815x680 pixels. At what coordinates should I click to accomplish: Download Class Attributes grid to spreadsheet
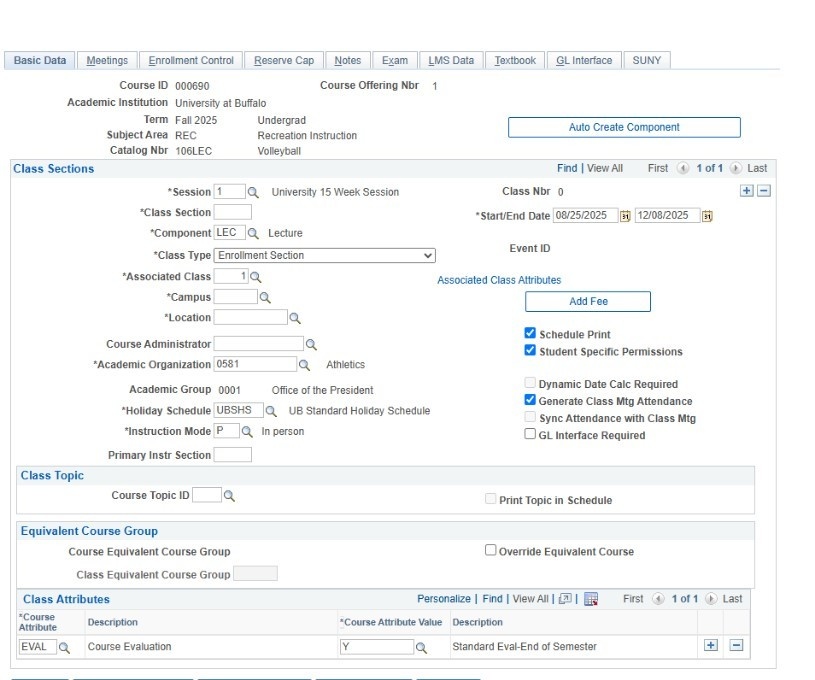tap(591, 599)
